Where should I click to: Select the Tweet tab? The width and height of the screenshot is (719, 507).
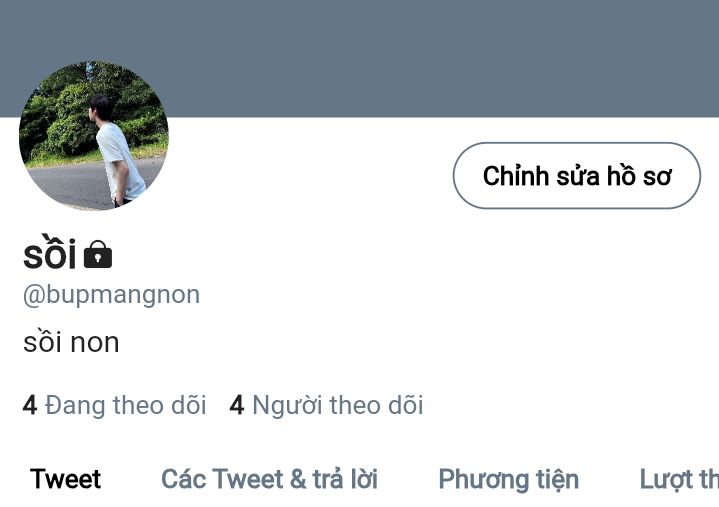point(65,479)
